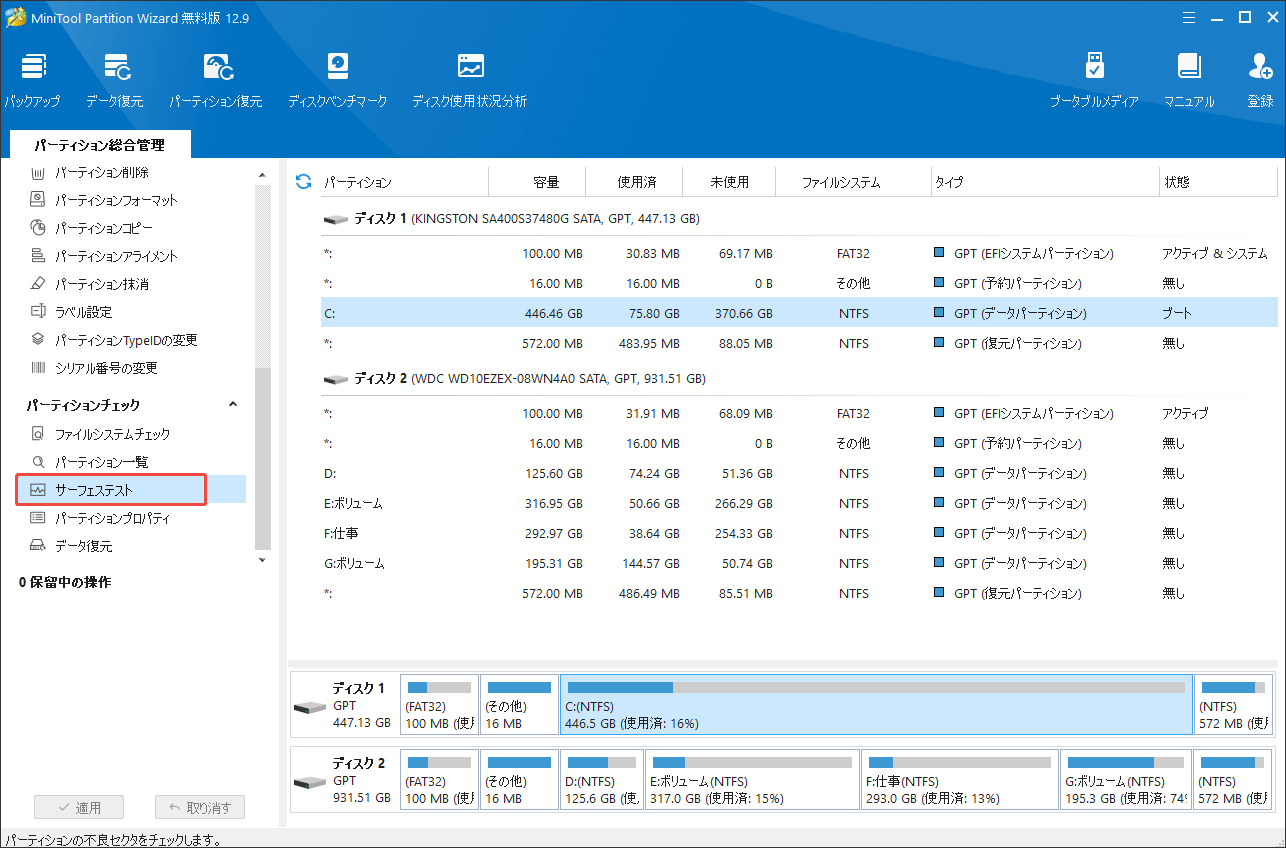The height and width of the screenshot is (848, 1286).
Task: Select the G:ボリューム(NTFS) block in the disk map
Action: [1126, 780]
